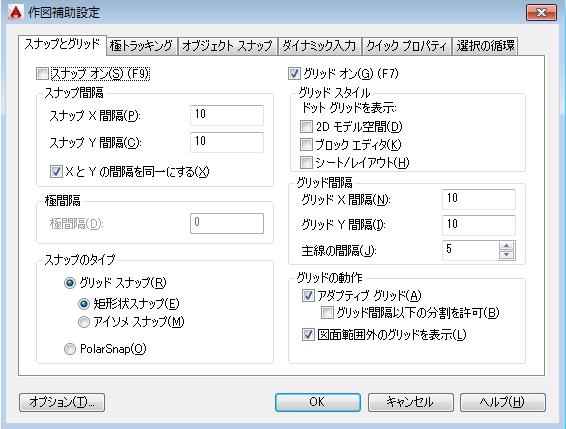The height and width of the screenshot is (429, 566).
Task: Toggle 図面範囲外のグリッドを表示(L)
Action: tap(308, 334)
